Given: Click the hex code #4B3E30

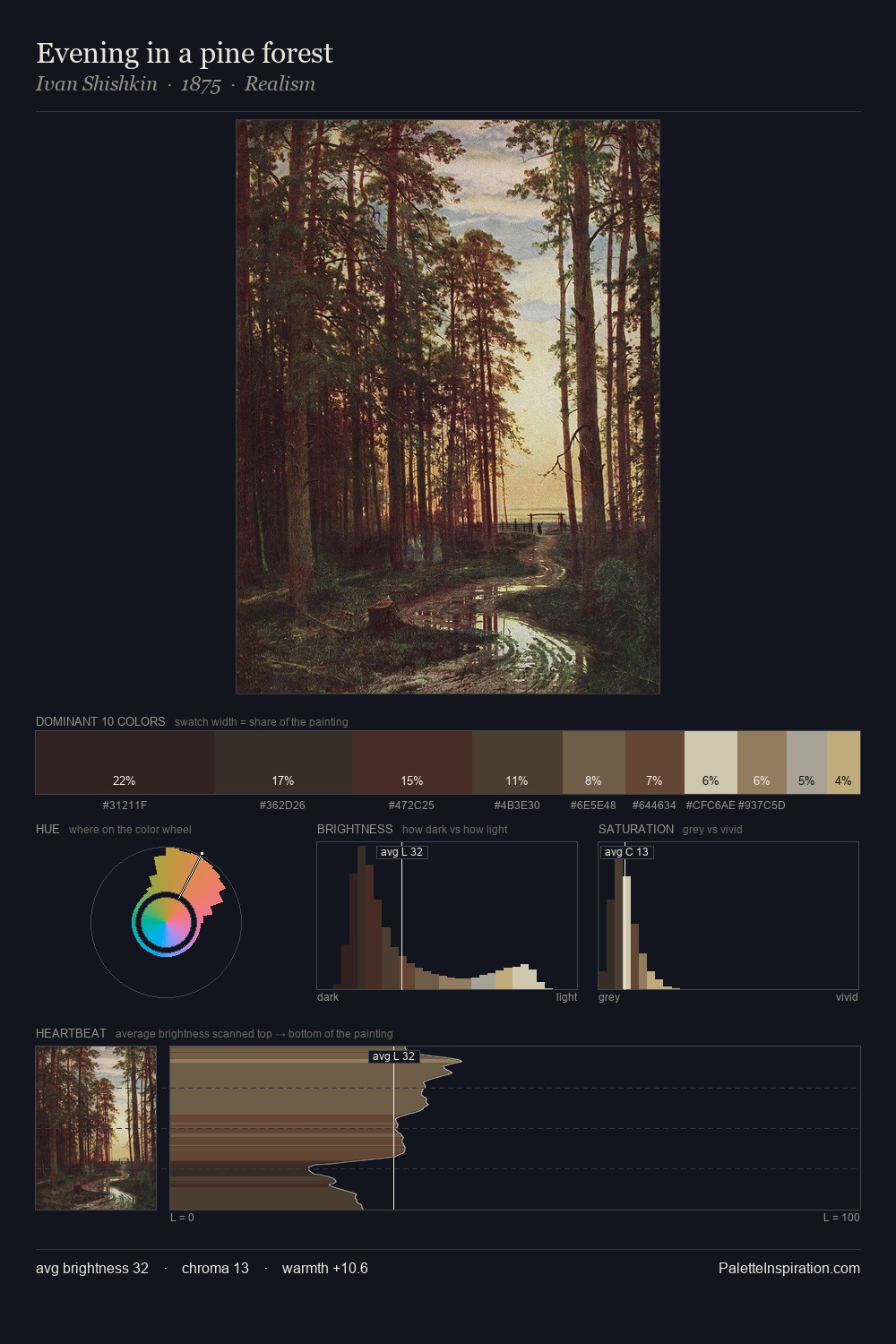Looking at the screenshot, I should [x=517, y=806].
